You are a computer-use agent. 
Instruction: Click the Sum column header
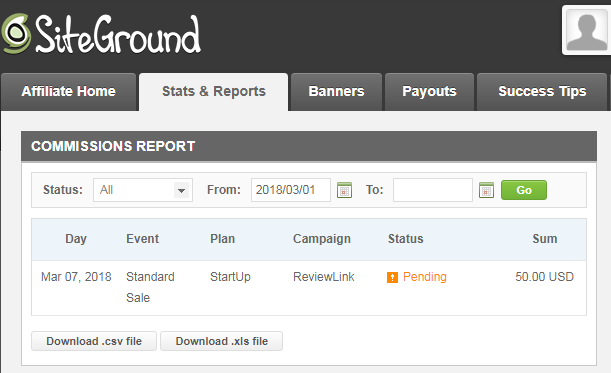[545, 239]
